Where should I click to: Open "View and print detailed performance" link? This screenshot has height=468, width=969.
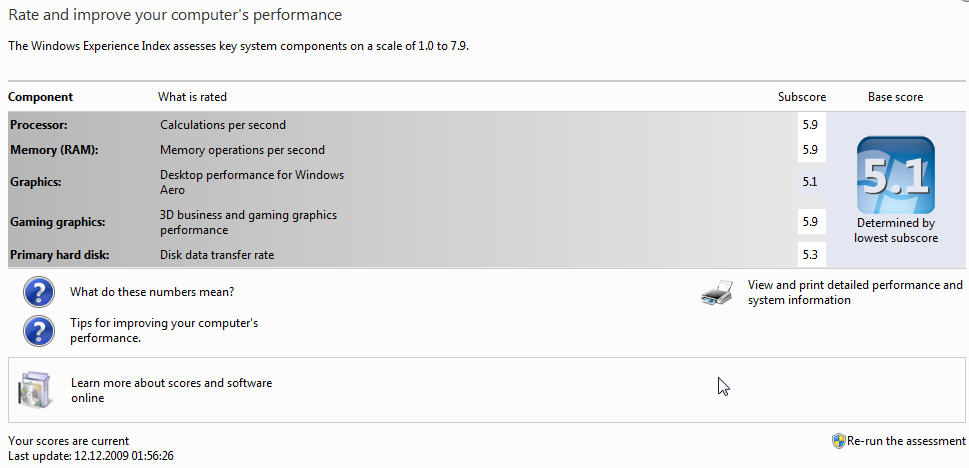coord(855,292)
